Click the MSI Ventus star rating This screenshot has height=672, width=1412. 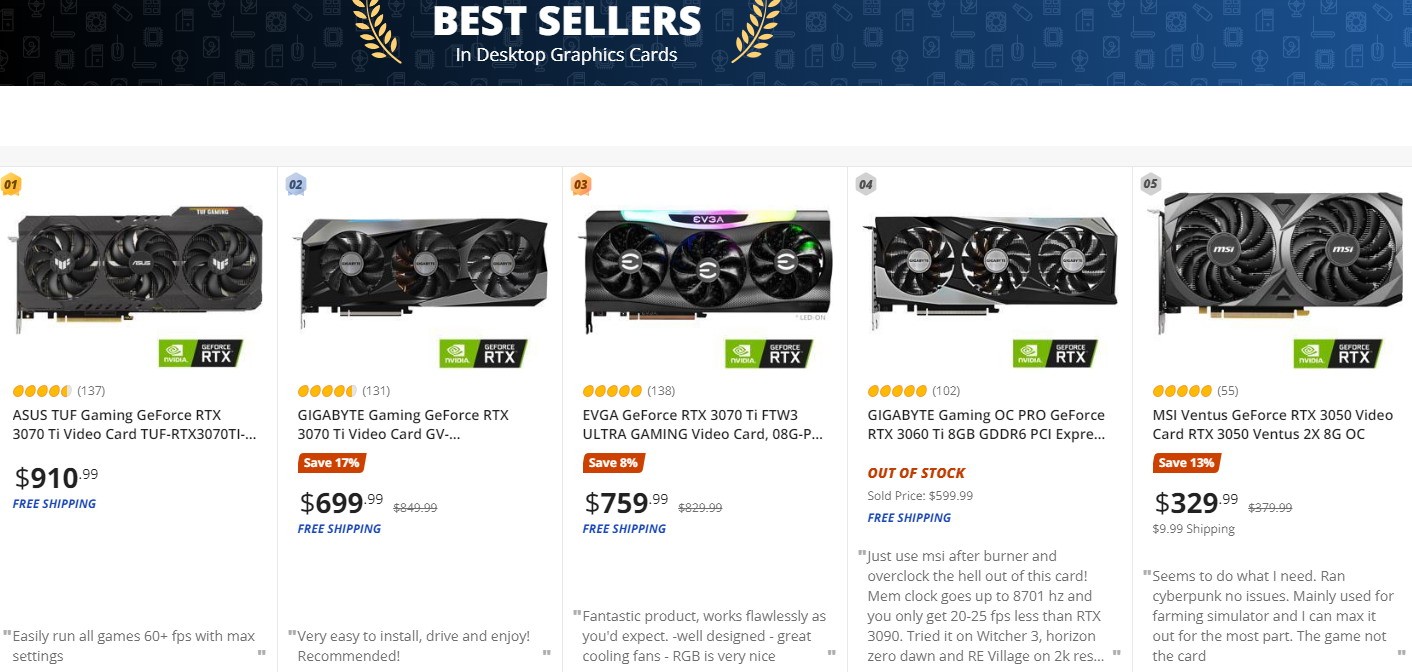(x=1182, y=391)
